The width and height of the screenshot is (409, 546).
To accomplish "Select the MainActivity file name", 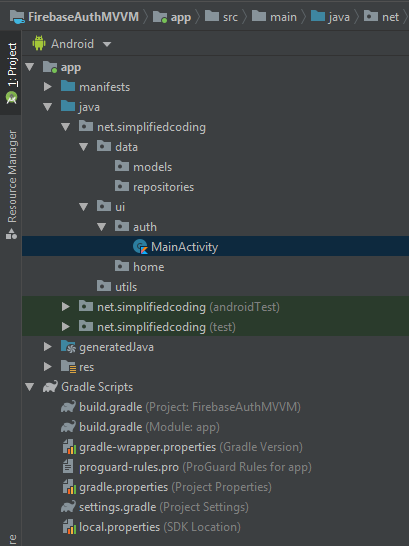I will 184,247.
